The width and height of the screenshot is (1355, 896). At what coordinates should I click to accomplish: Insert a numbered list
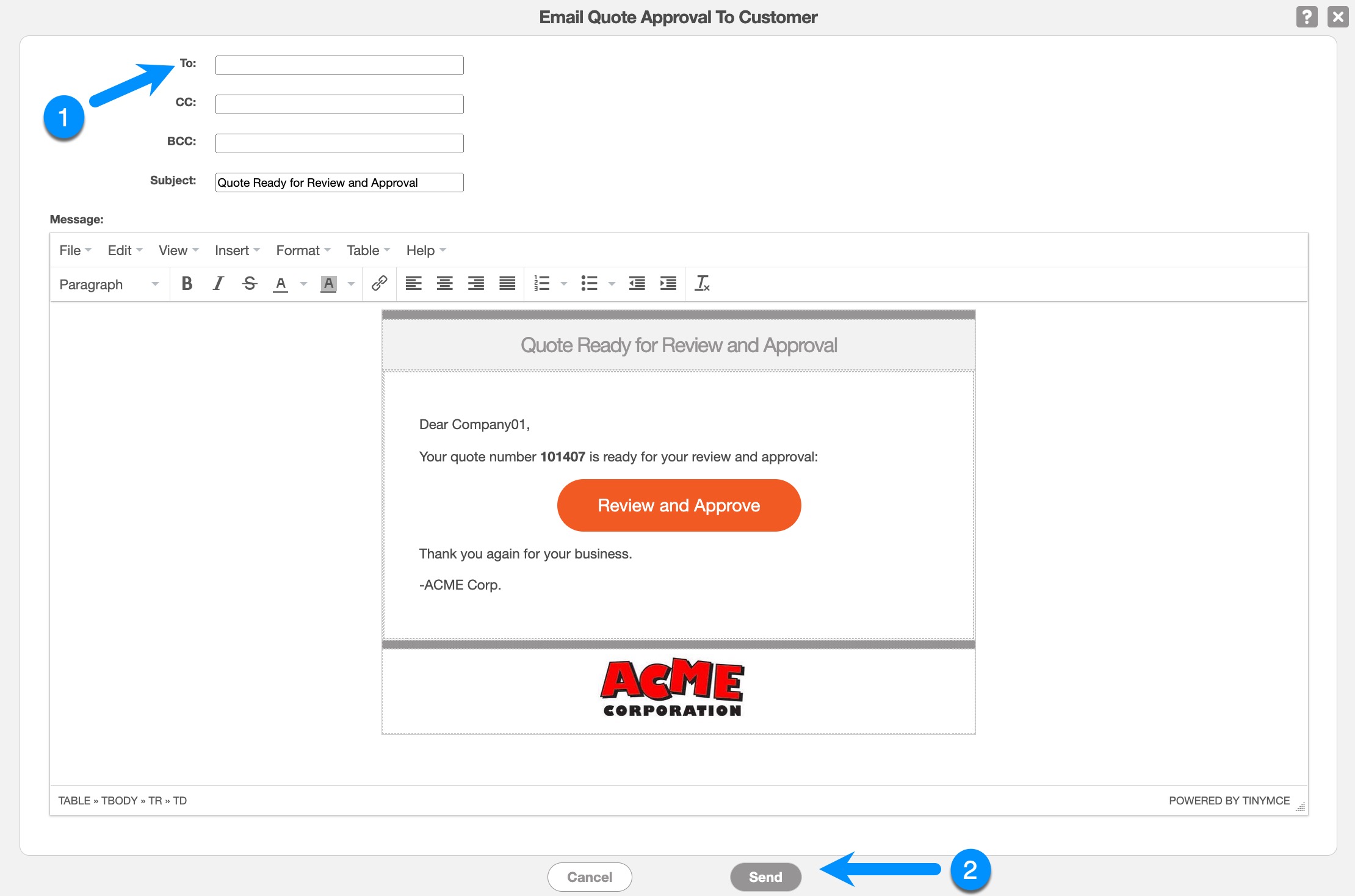pos(541,284)
